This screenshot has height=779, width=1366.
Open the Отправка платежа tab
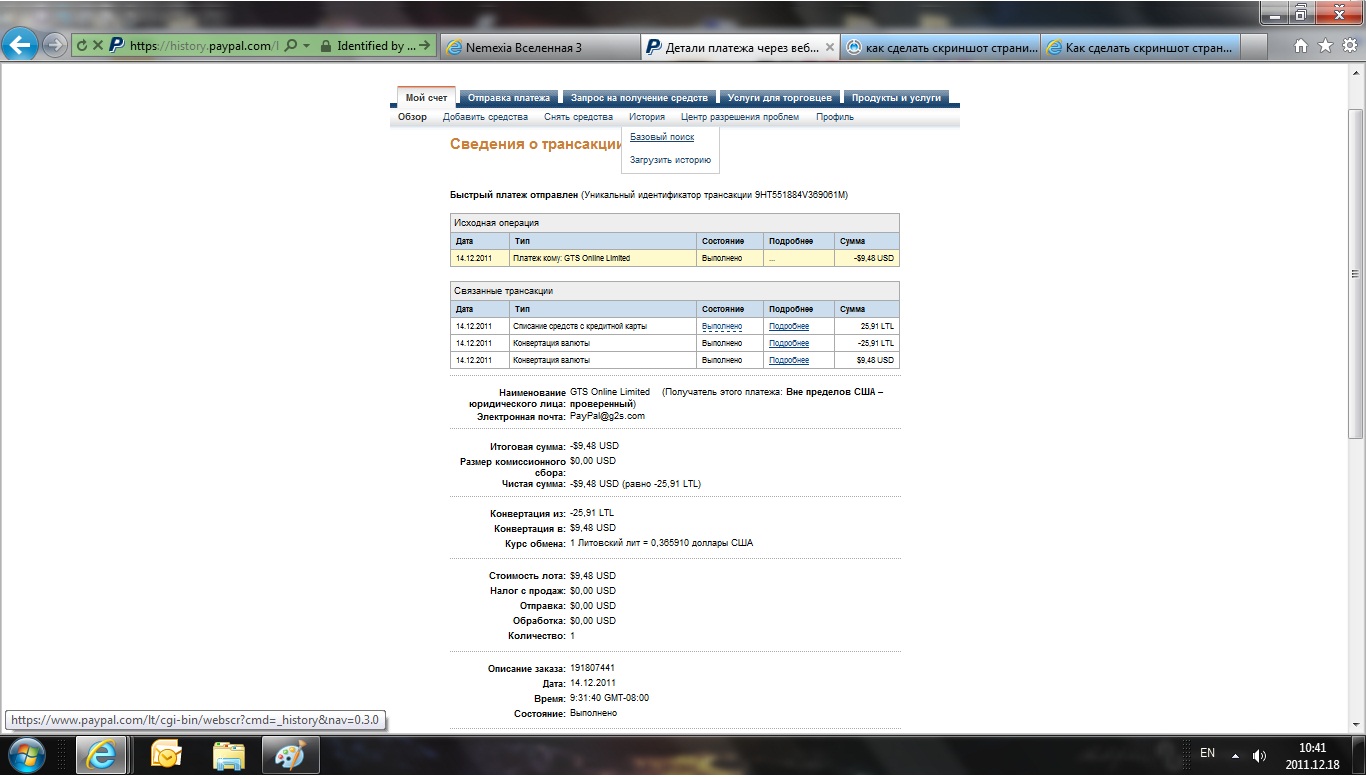[x=509, y=98]
